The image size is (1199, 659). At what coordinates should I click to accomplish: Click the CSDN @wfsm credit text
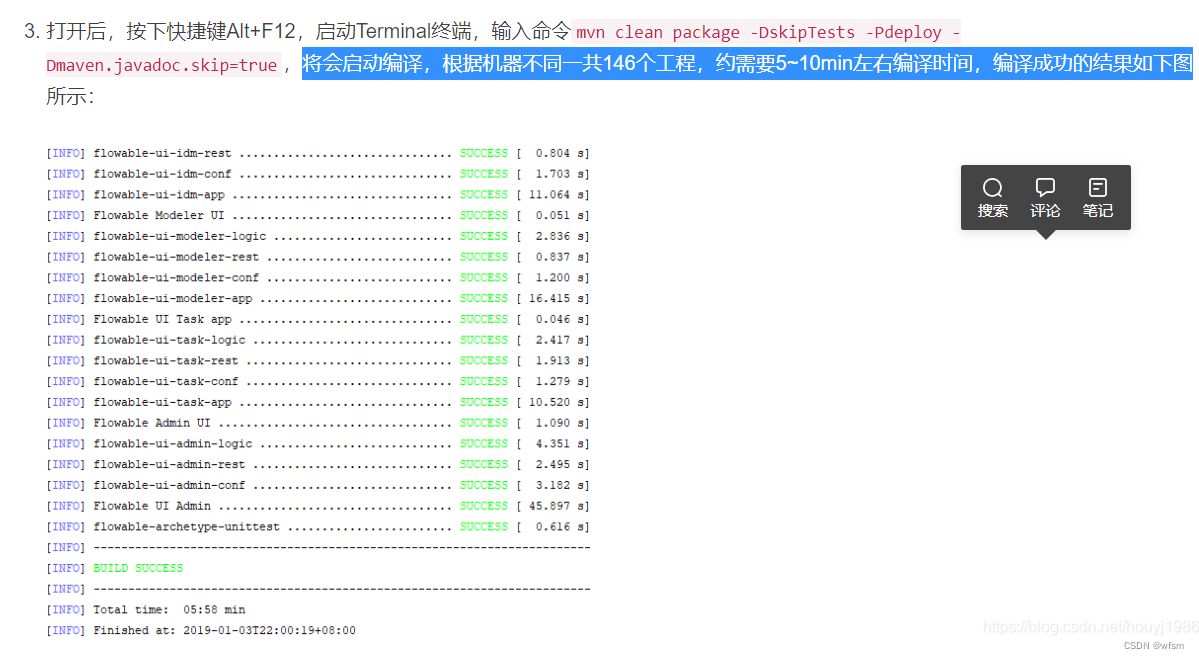[x=1154, y=646]
